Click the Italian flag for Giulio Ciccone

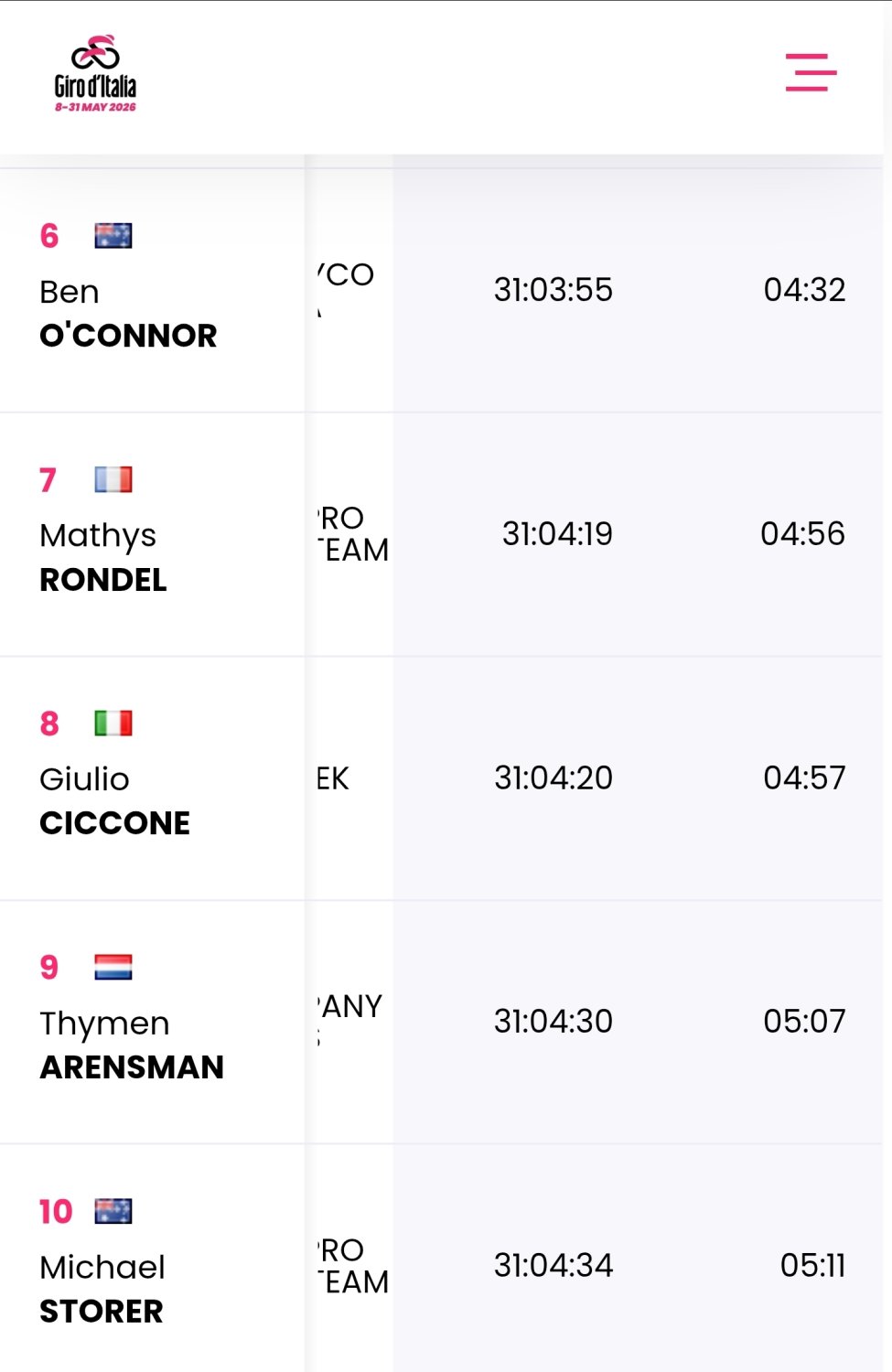(x=113, y=724)
